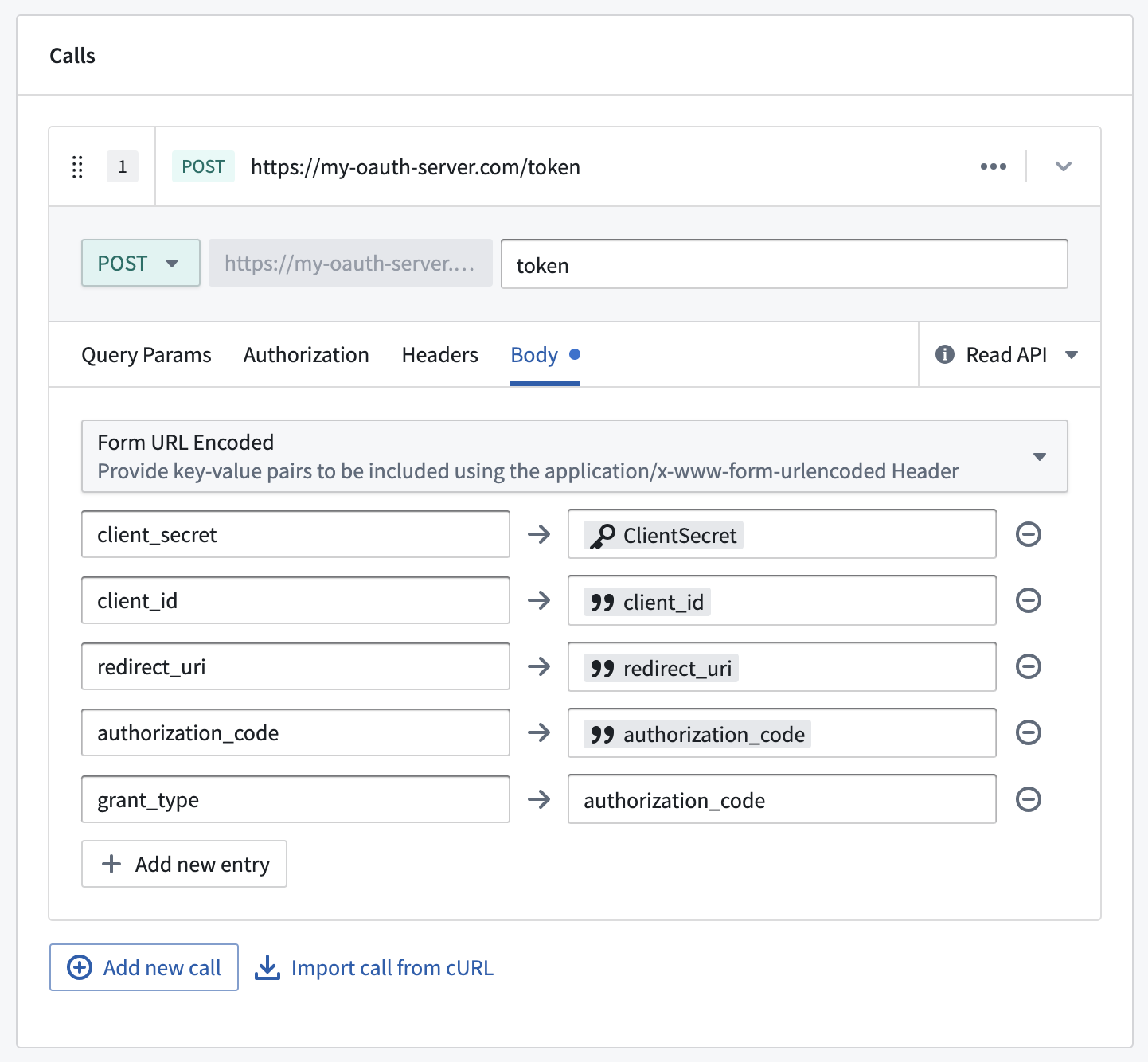This screenshot has height=1062, width=1148.
Task: Click the redirect_uri value chip
Action: [661, 668]
